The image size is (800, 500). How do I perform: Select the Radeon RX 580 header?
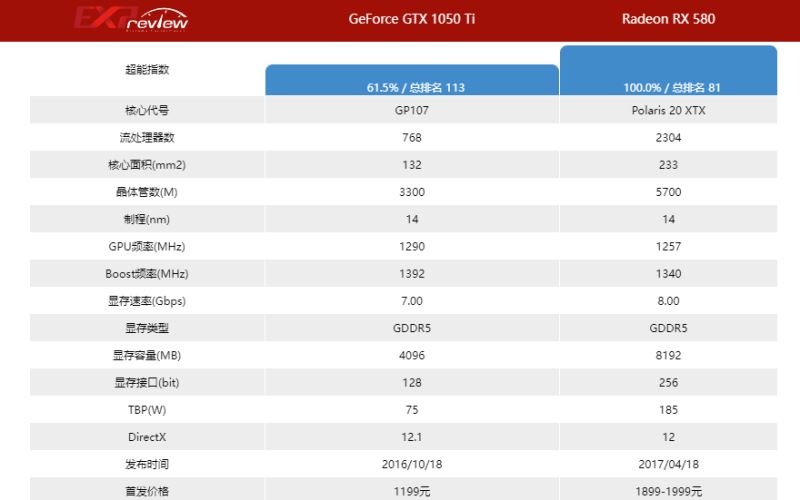tap(668, 19)
